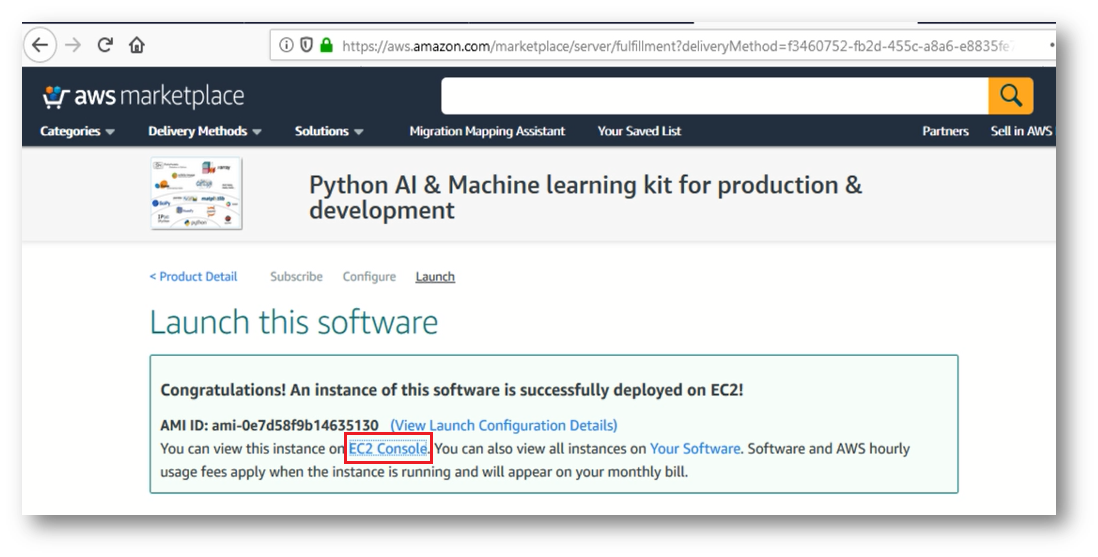Screen dimensions: 1098x557
Task: Click the AWS Marketplace logo
Action: click(144, 96)
